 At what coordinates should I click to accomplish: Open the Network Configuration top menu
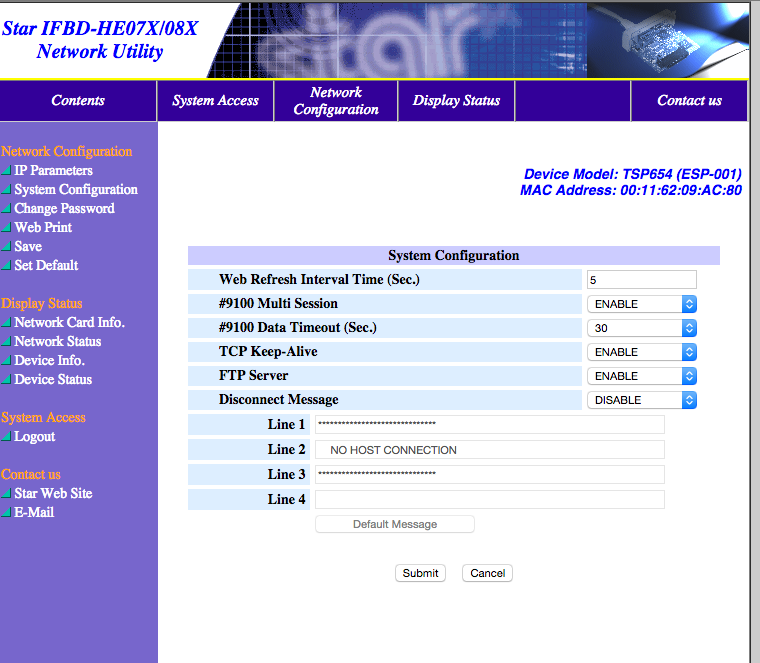[335, 101]
